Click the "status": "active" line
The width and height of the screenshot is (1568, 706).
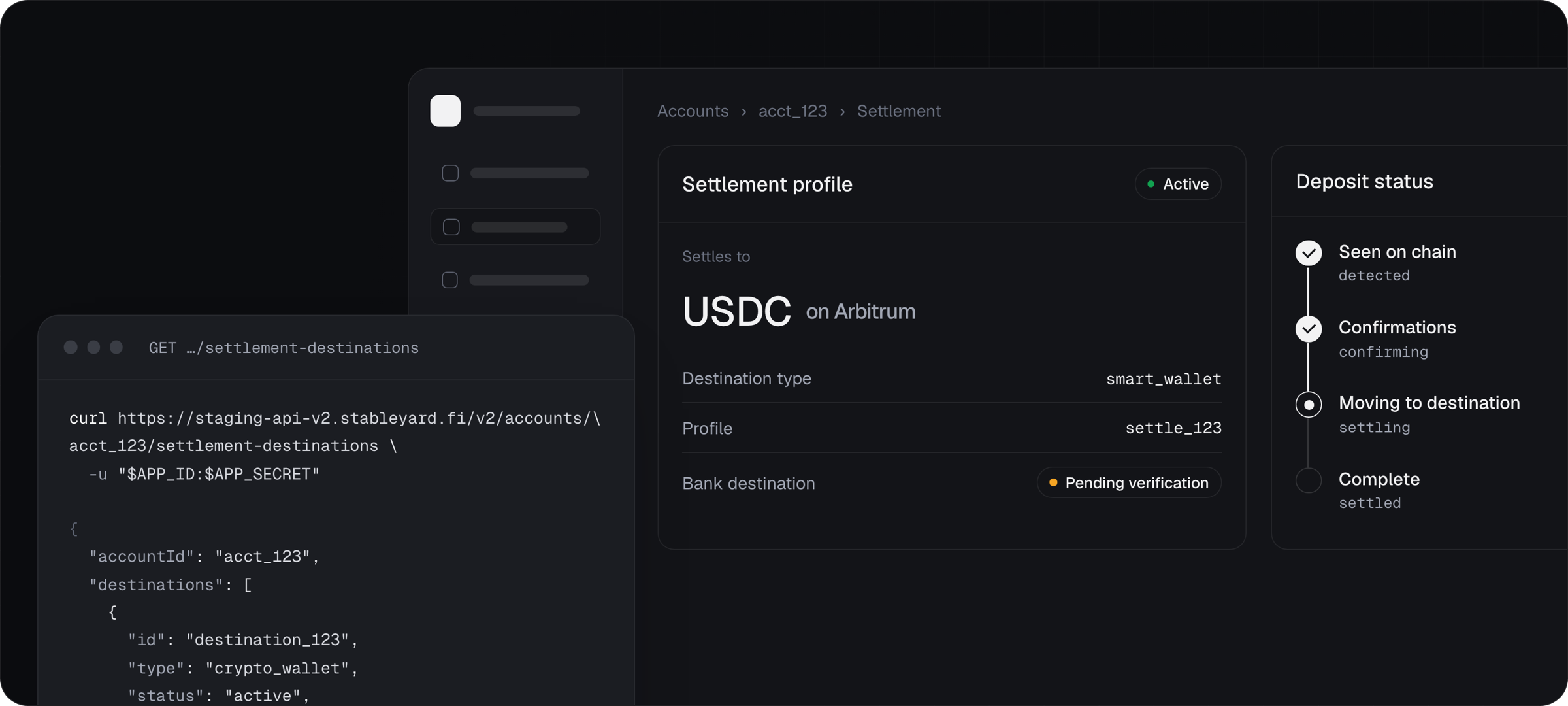click(219, 696)
